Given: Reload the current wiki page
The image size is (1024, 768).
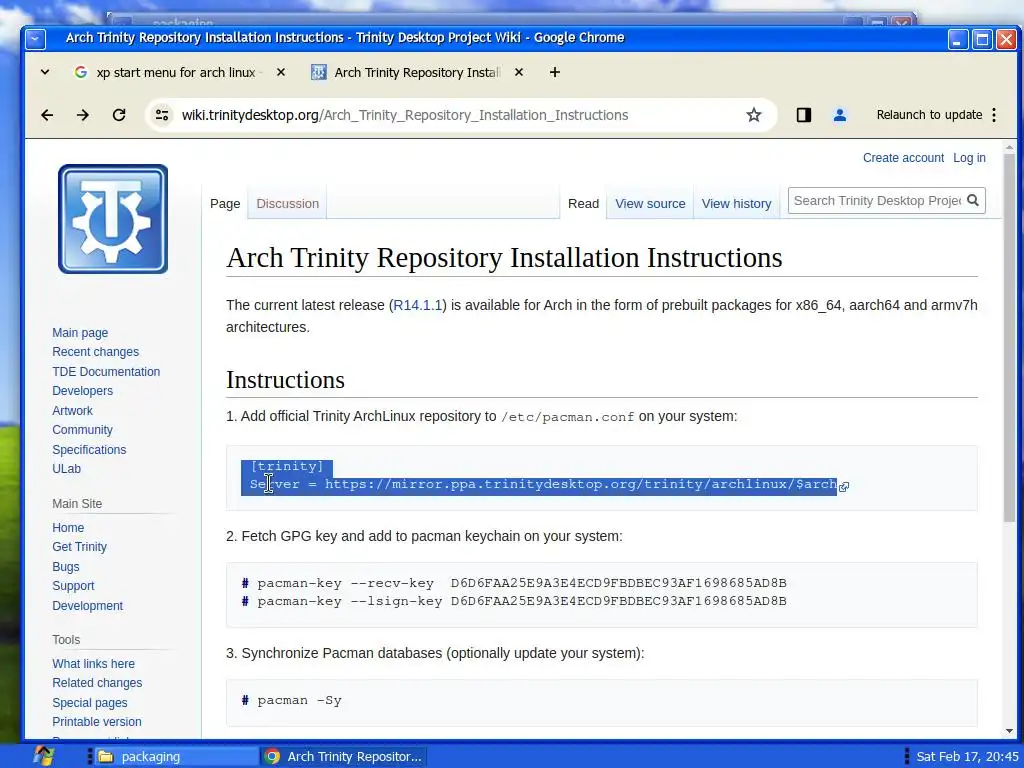Looking at the screenshot, I should [119, 116].
